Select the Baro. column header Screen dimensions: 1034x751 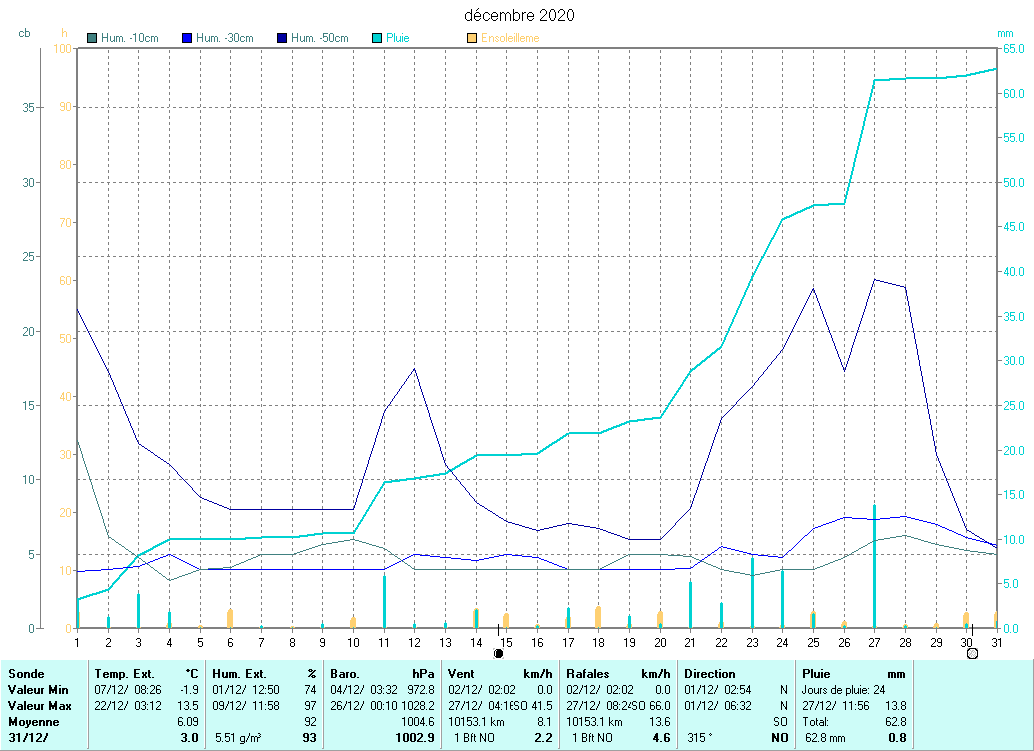coord(346,674)
